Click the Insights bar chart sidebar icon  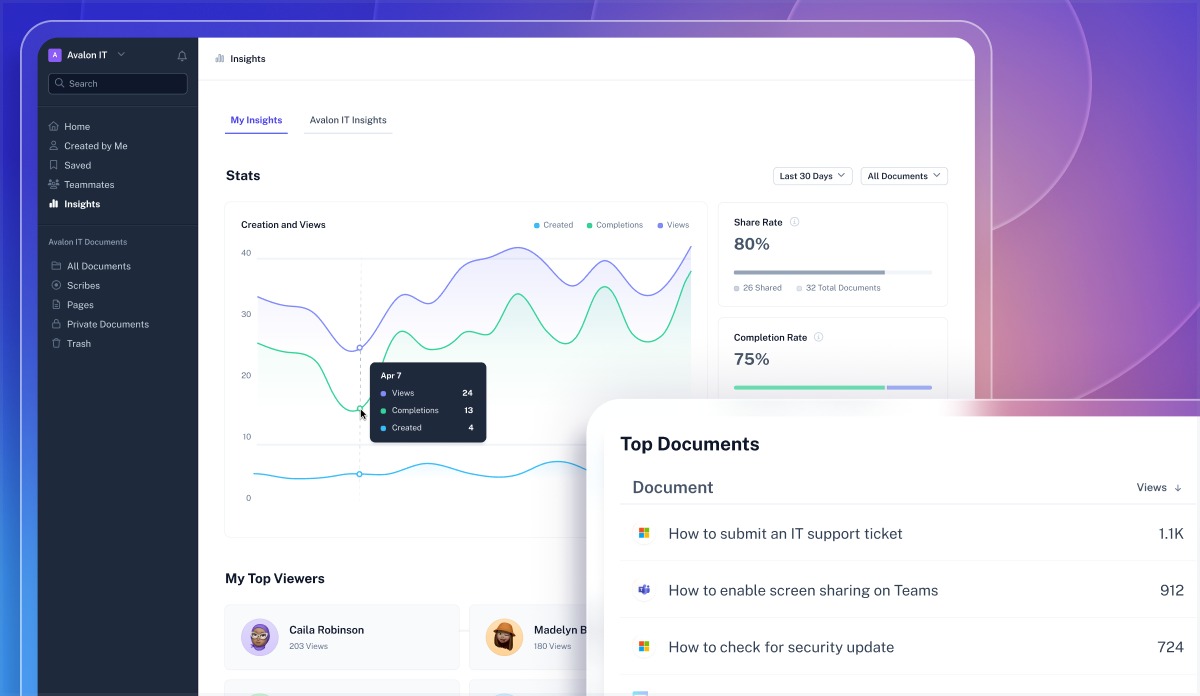tap(54, 204)
